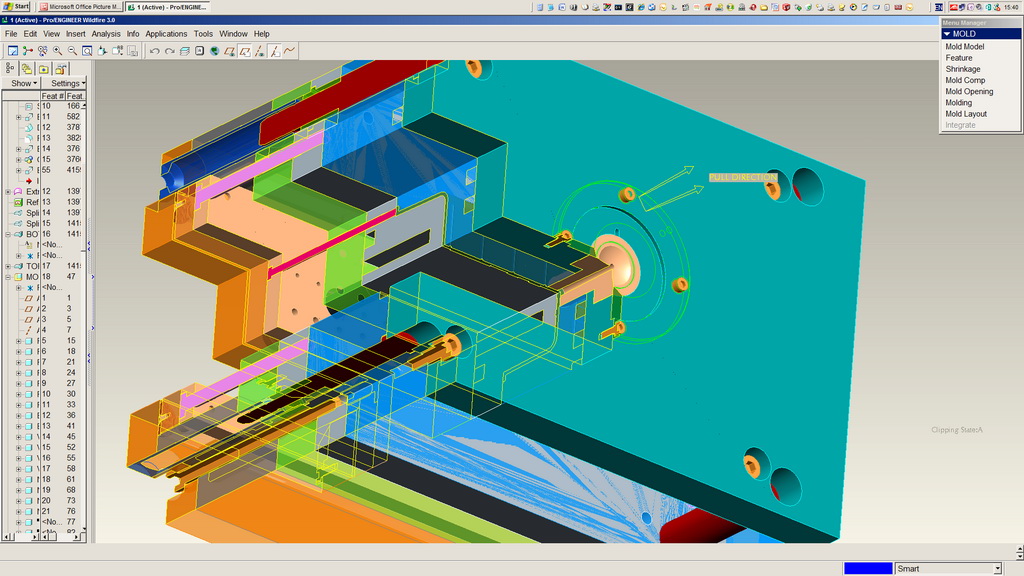Click the Repaint screen toolbar icon
1024x576 pixels.
[x=13, y=51]
